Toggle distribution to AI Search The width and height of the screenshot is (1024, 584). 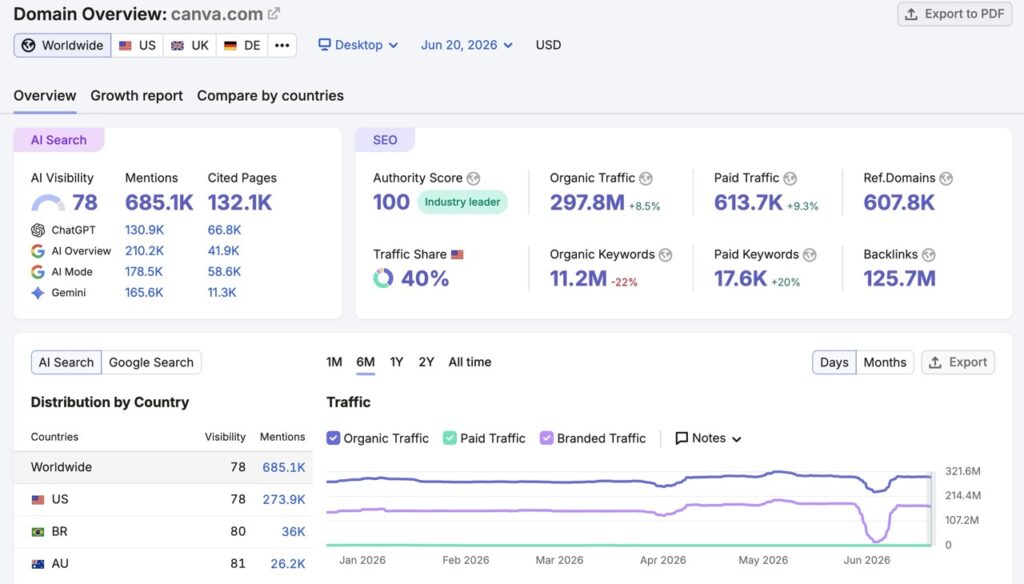click(66, 363)
